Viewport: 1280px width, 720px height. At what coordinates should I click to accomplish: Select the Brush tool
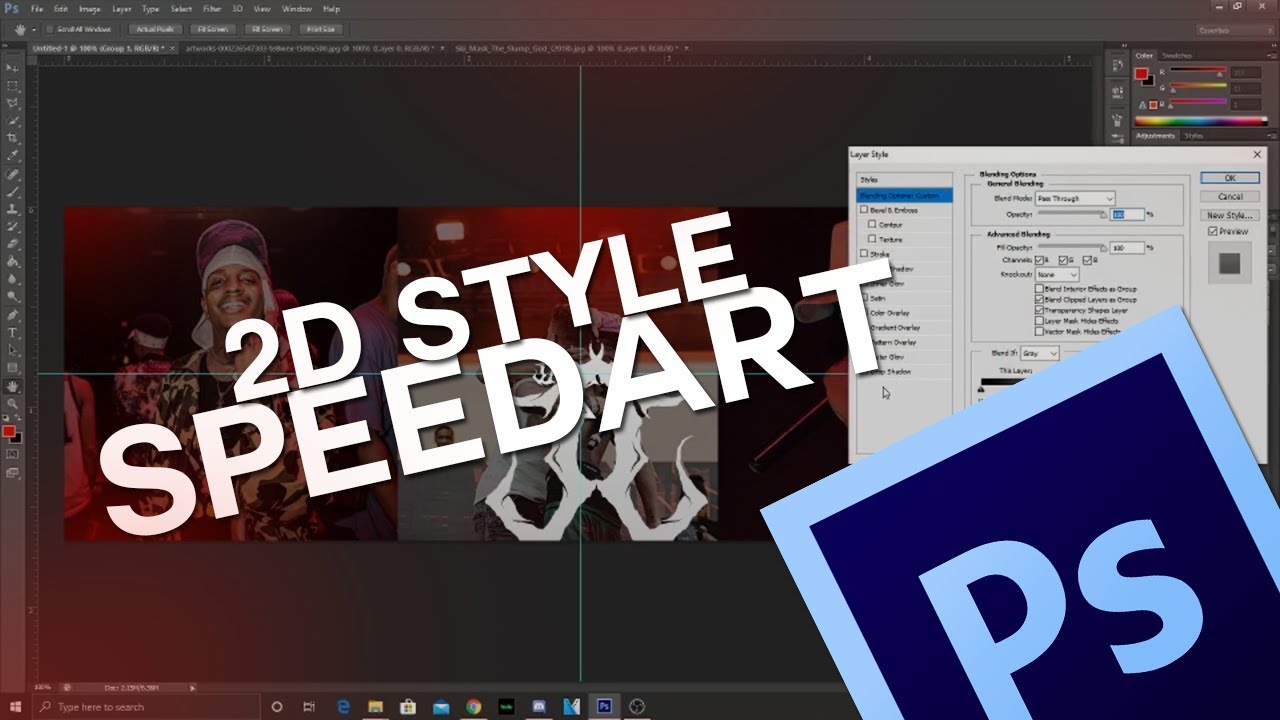[x=12, y=191]
